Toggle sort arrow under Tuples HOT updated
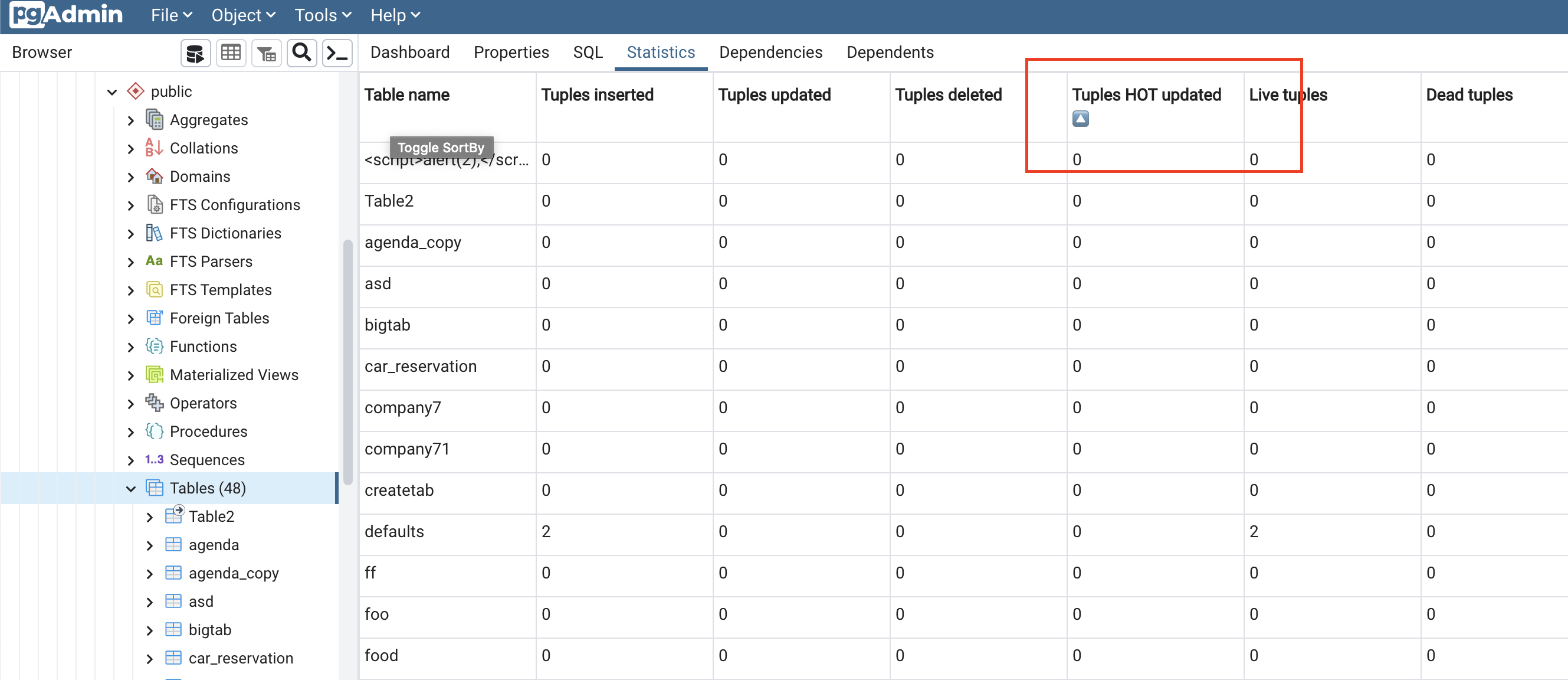The height and width of the screenshot is (680, 1568). coord(1080,118)
